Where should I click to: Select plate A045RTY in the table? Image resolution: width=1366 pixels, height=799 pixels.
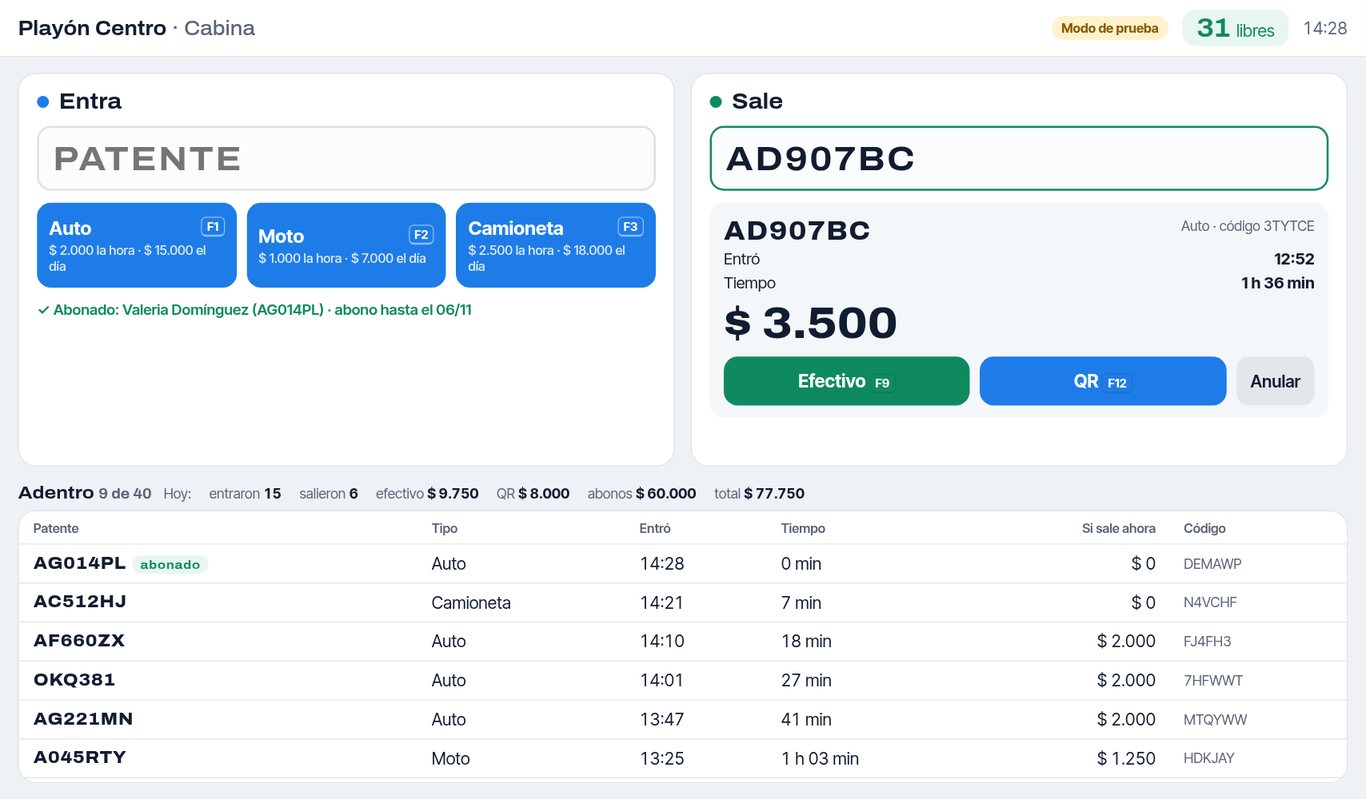[x=80, y=758]
